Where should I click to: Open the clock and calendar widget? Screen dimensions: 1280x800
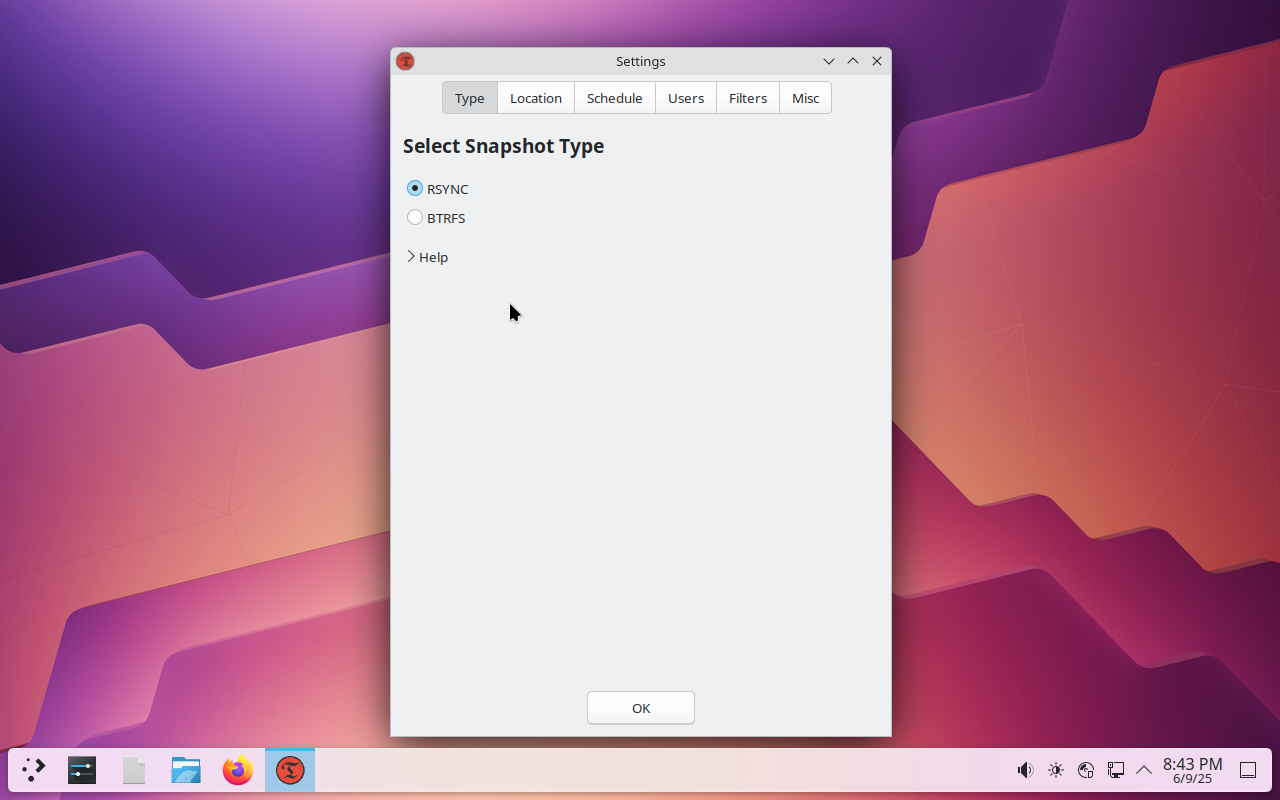(x=1192, y=770)
